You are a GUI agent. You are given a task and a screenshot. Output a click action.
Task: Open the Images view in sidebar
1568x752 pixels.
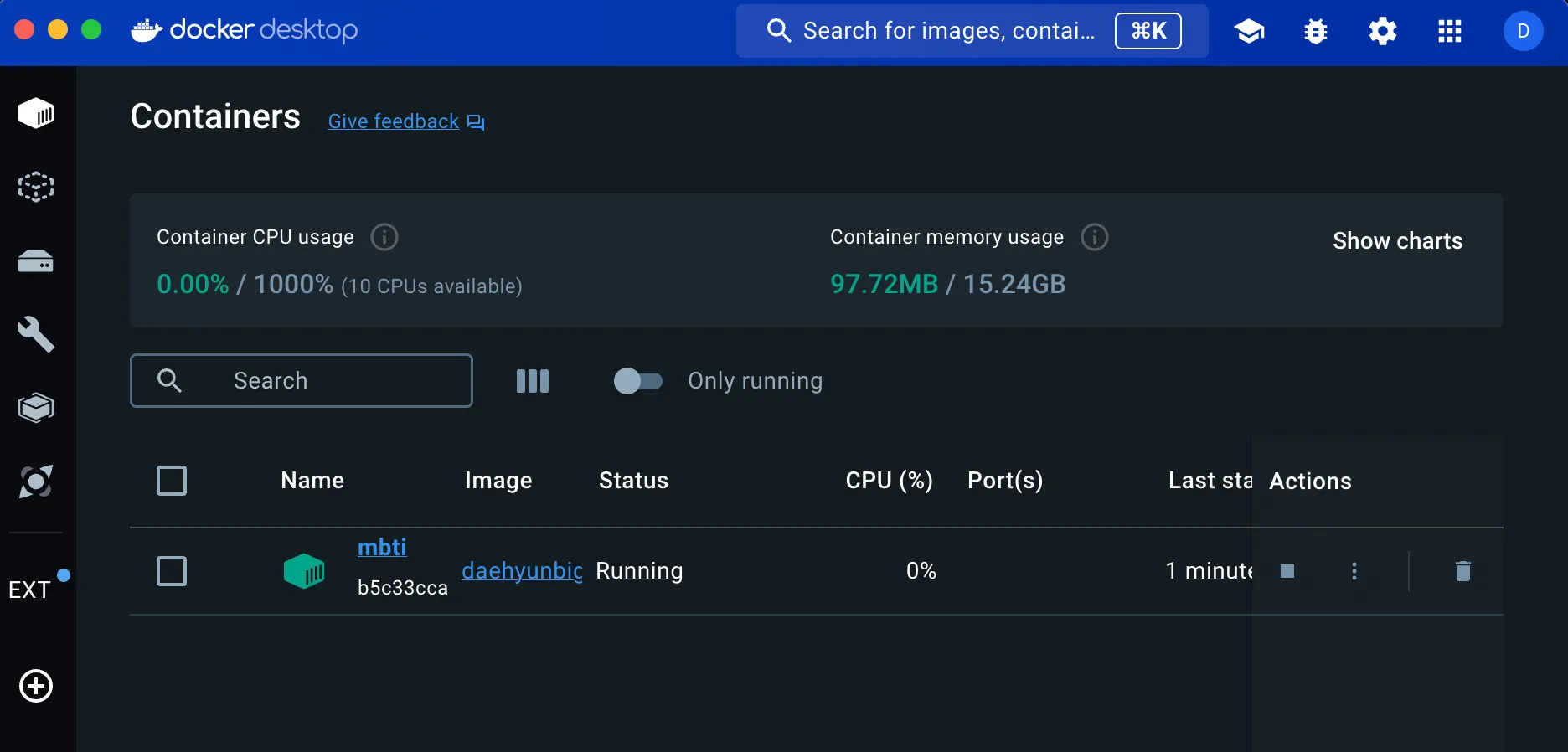point(36,187)
